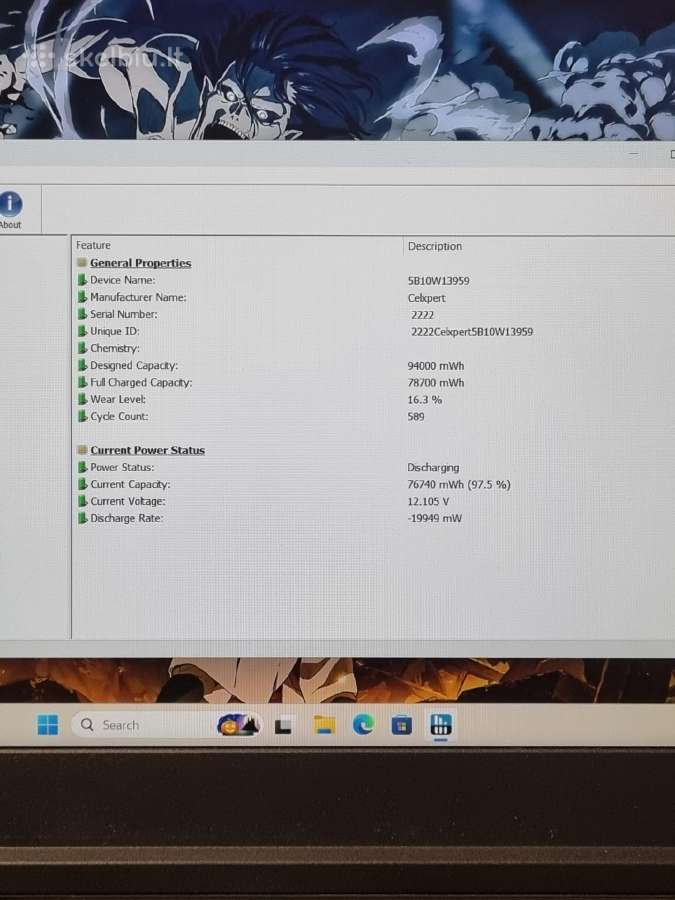Select the Discharge Rate row label
This screenshot has height=900, width=675.
tap(127, 518)
